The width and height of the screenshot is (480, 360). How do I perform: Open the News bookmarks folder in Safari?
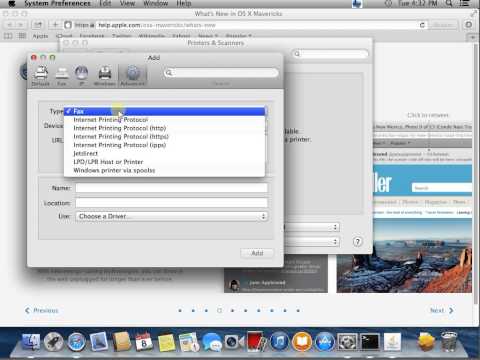[x=208, y=36]
